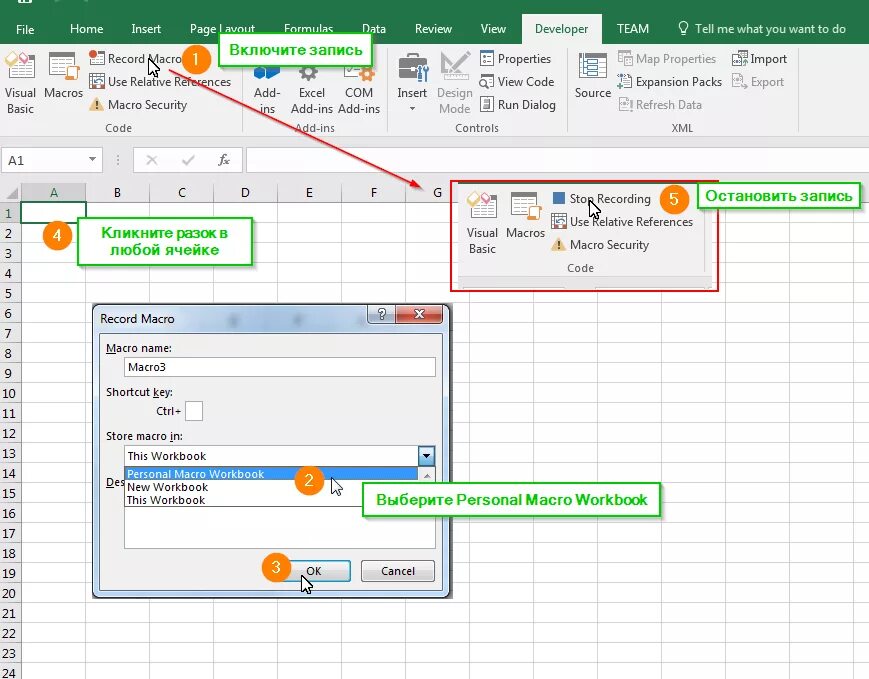
Task: Select the Developer tab
Action: pyautogui.click(x=561, y=29)
